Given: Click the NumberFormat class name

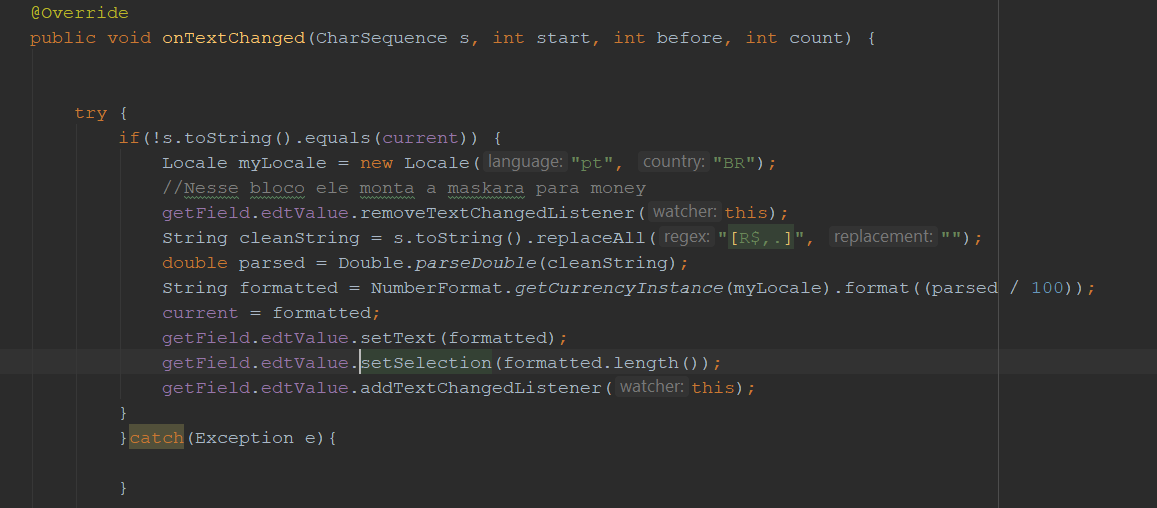Looking at the screenshot, I should click(x=437, y=288).
